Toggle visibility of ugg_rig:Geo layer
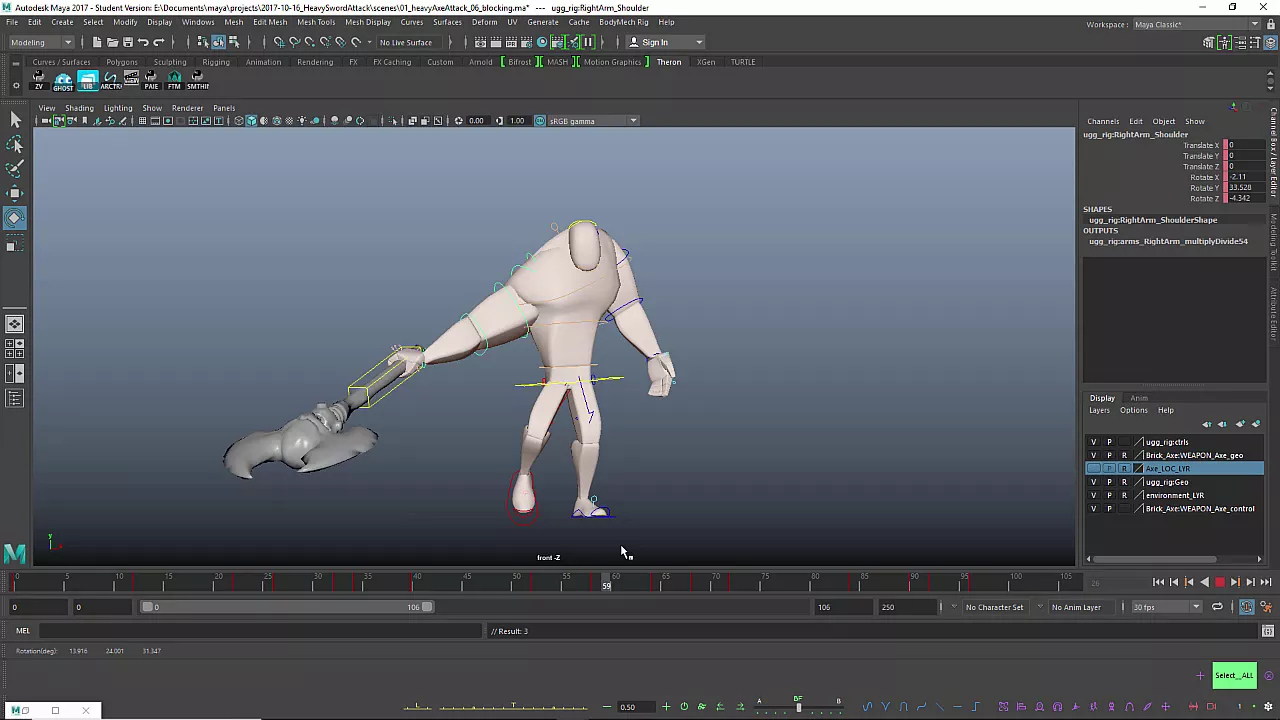 tap(1094, 482)
